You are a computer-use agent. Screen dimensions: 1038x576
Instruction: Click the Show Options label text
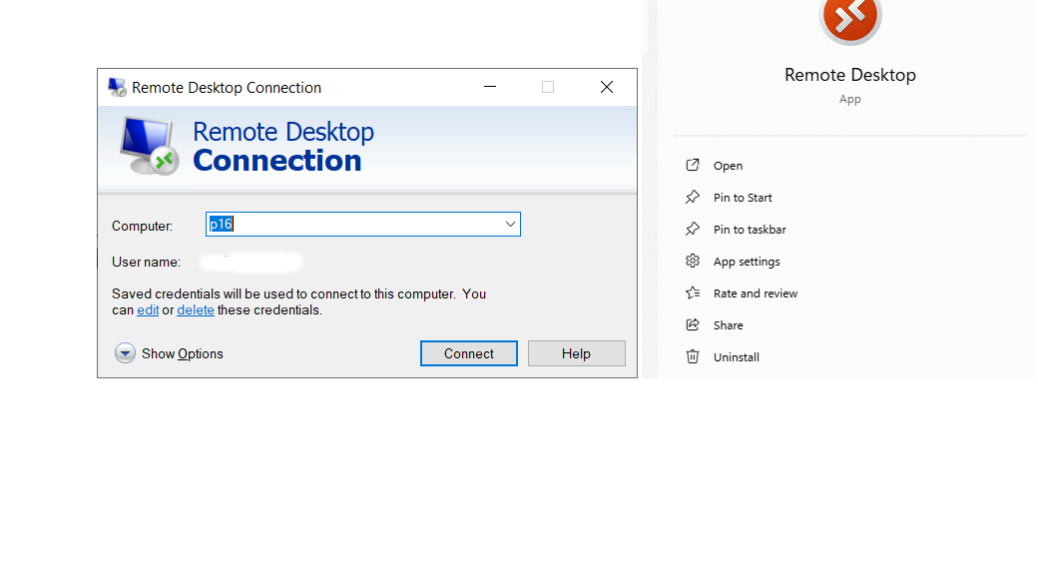click(x=182, y=354)
